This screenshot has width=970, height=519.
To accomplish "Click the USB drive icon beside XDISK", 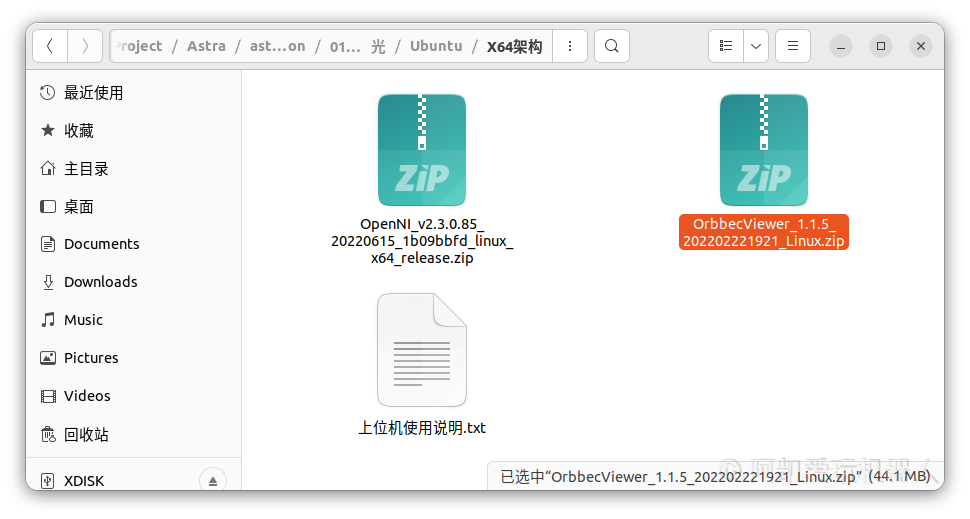I will point(48,481).
